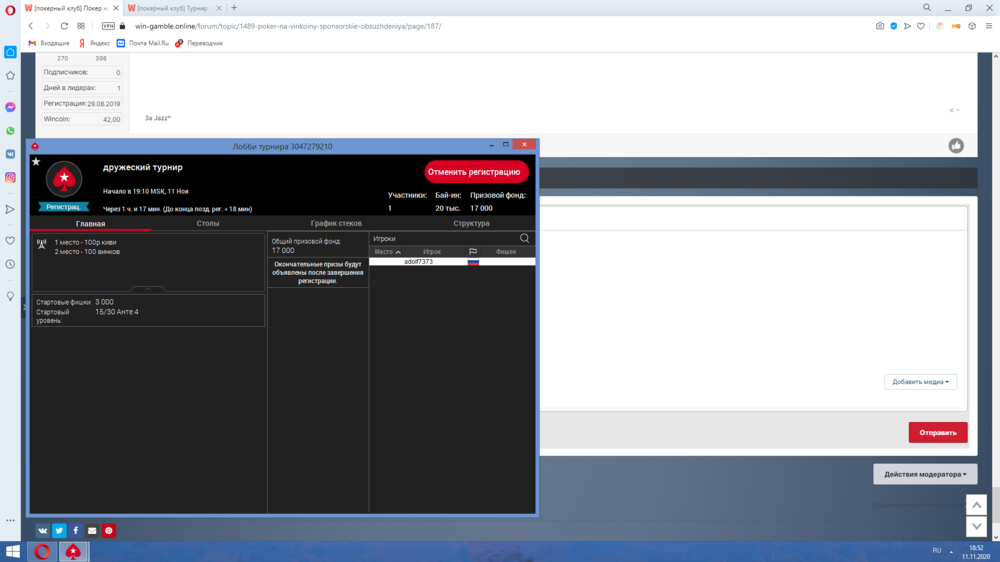1000x562 pixels.
Task: Open Instagram in Opera sidebar
Action: (10, 177)
